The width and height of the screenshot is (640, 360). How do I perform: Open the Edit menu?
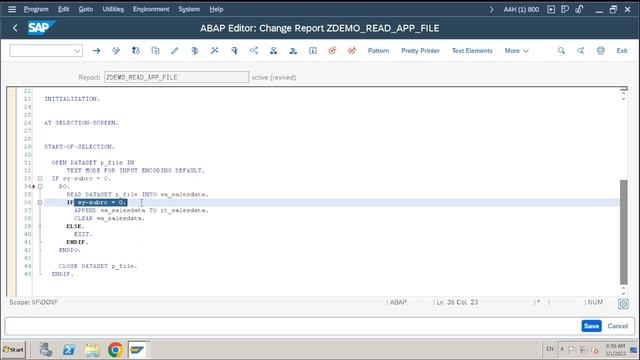click(63, 9)
